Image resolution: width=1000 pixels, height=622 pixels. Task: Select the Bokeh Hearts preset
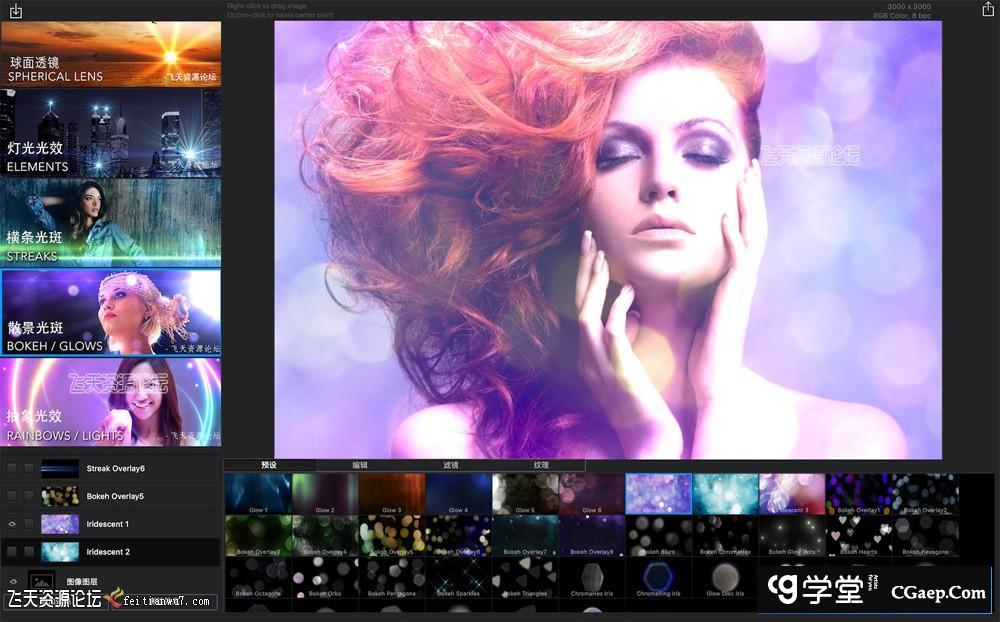[859, 536]
